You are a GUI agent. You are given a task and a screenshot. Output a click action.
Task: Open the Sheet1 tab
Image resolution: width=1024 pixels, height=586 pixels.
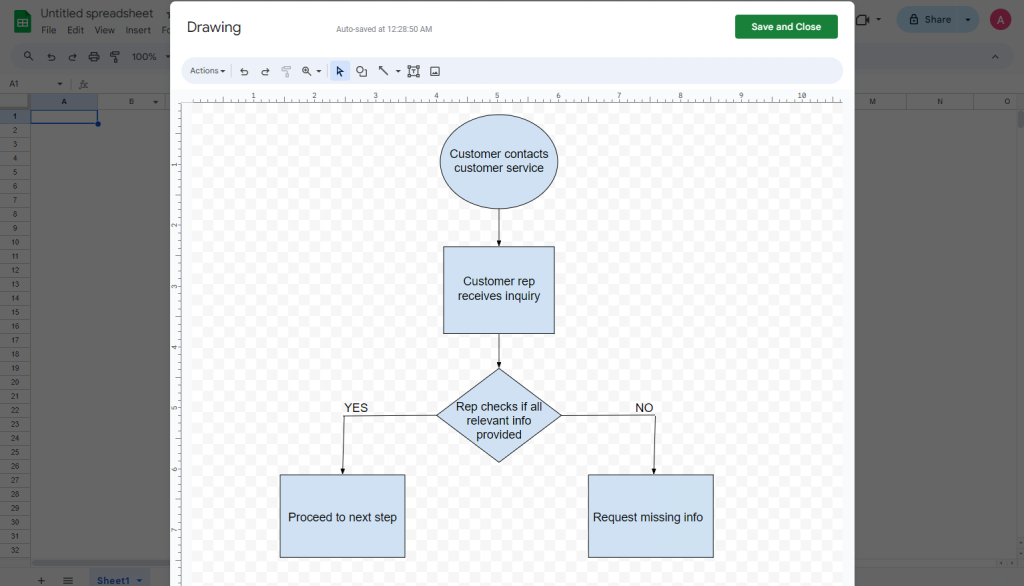[114, 580]
